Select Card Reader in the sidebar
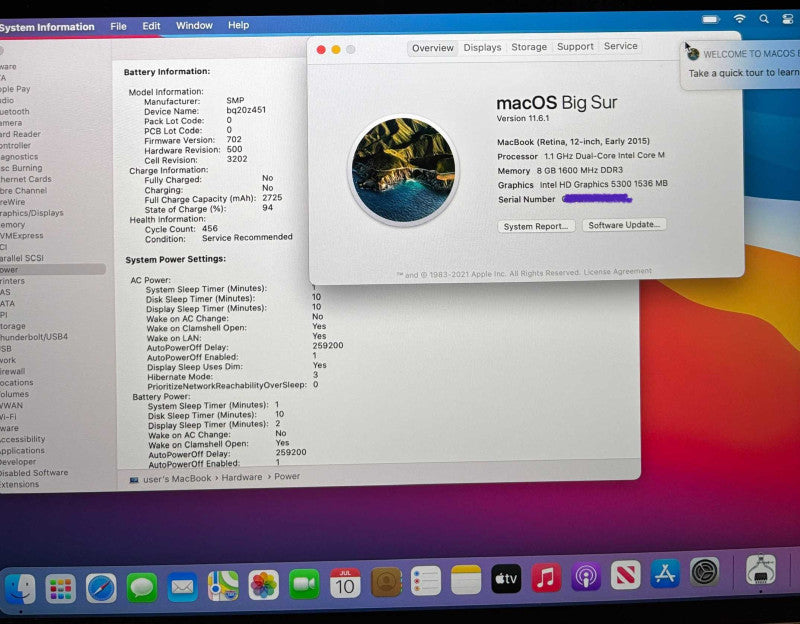Image resolution: width=800 pixels, height=624 pixels. click(20, 134)
